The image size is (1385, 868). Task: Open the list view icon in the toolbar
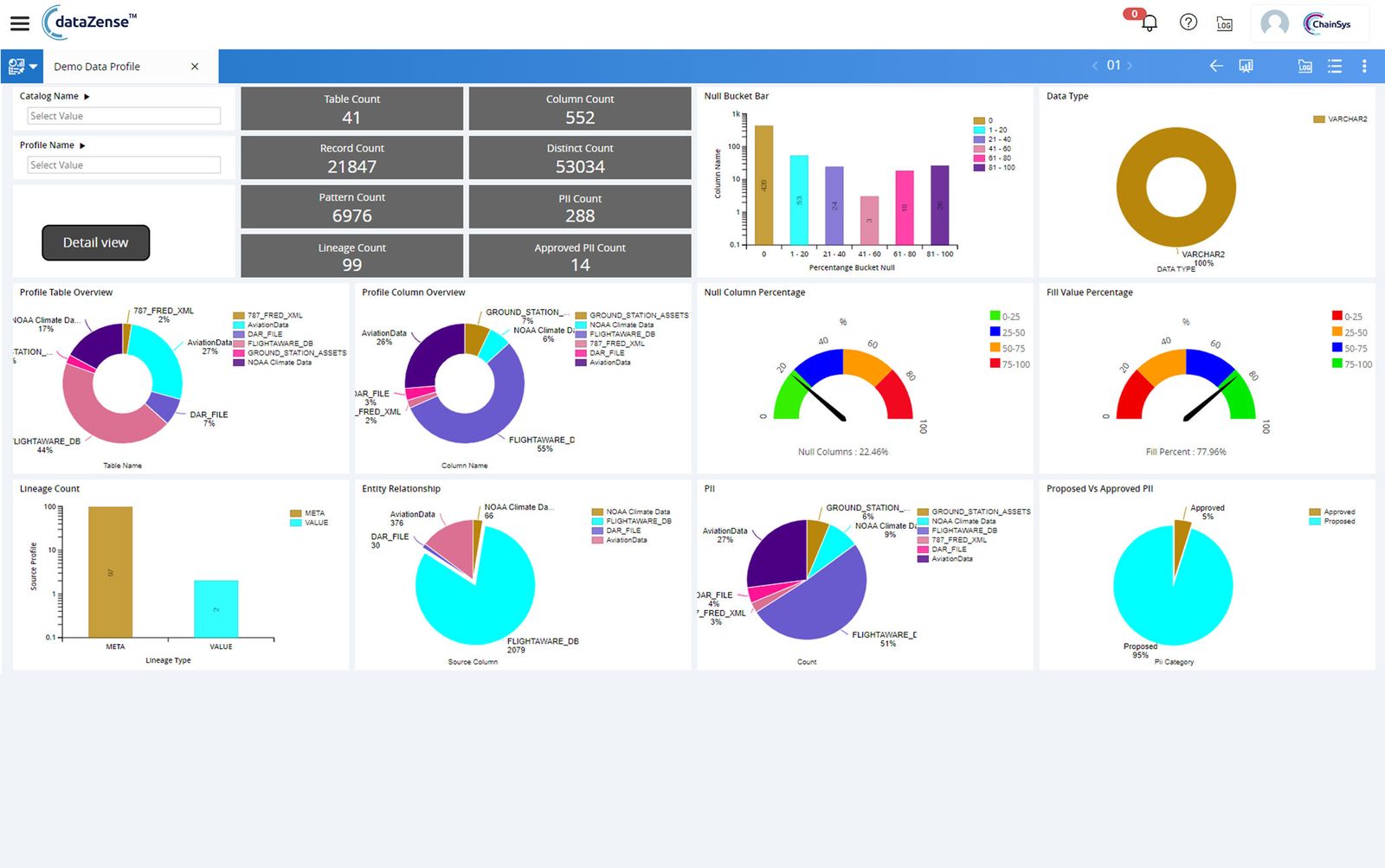click(1334, 66)
